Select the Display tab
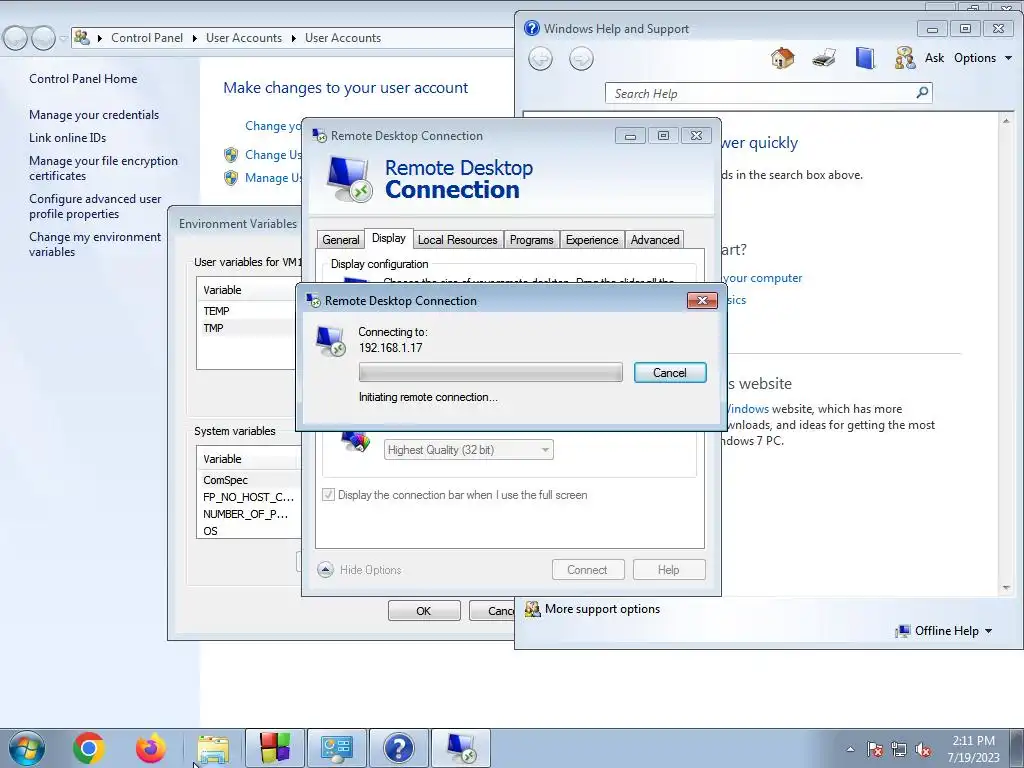 point(389,238)
